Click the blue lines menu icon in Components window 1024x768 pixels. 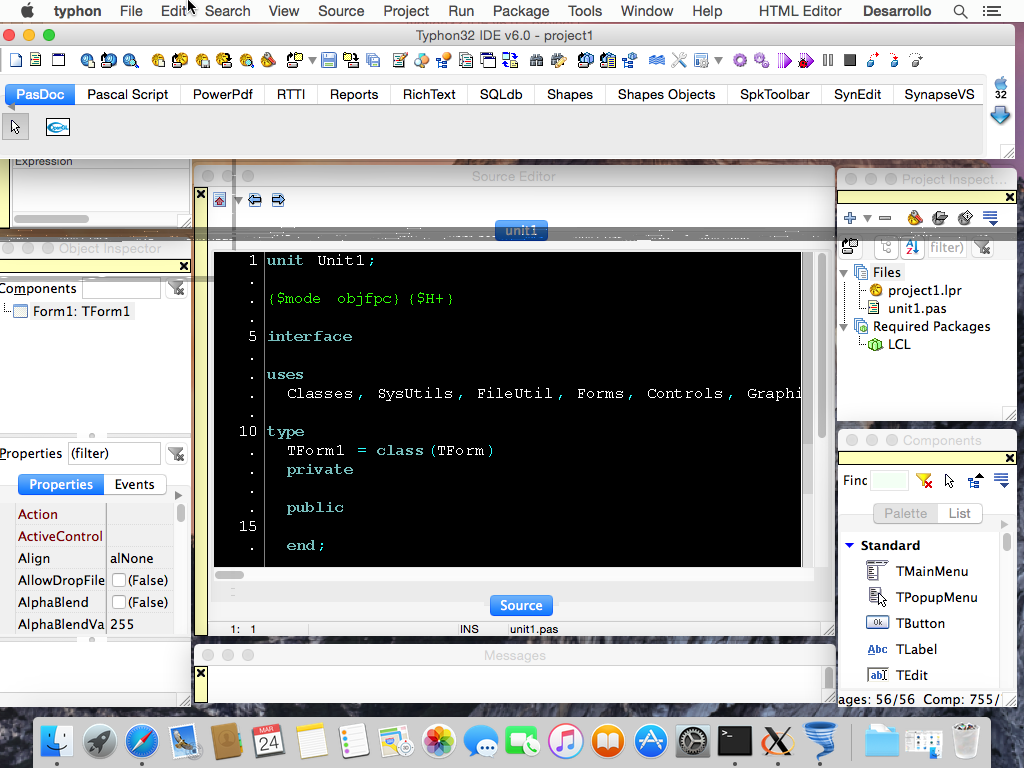click(x=1001, y=481)
